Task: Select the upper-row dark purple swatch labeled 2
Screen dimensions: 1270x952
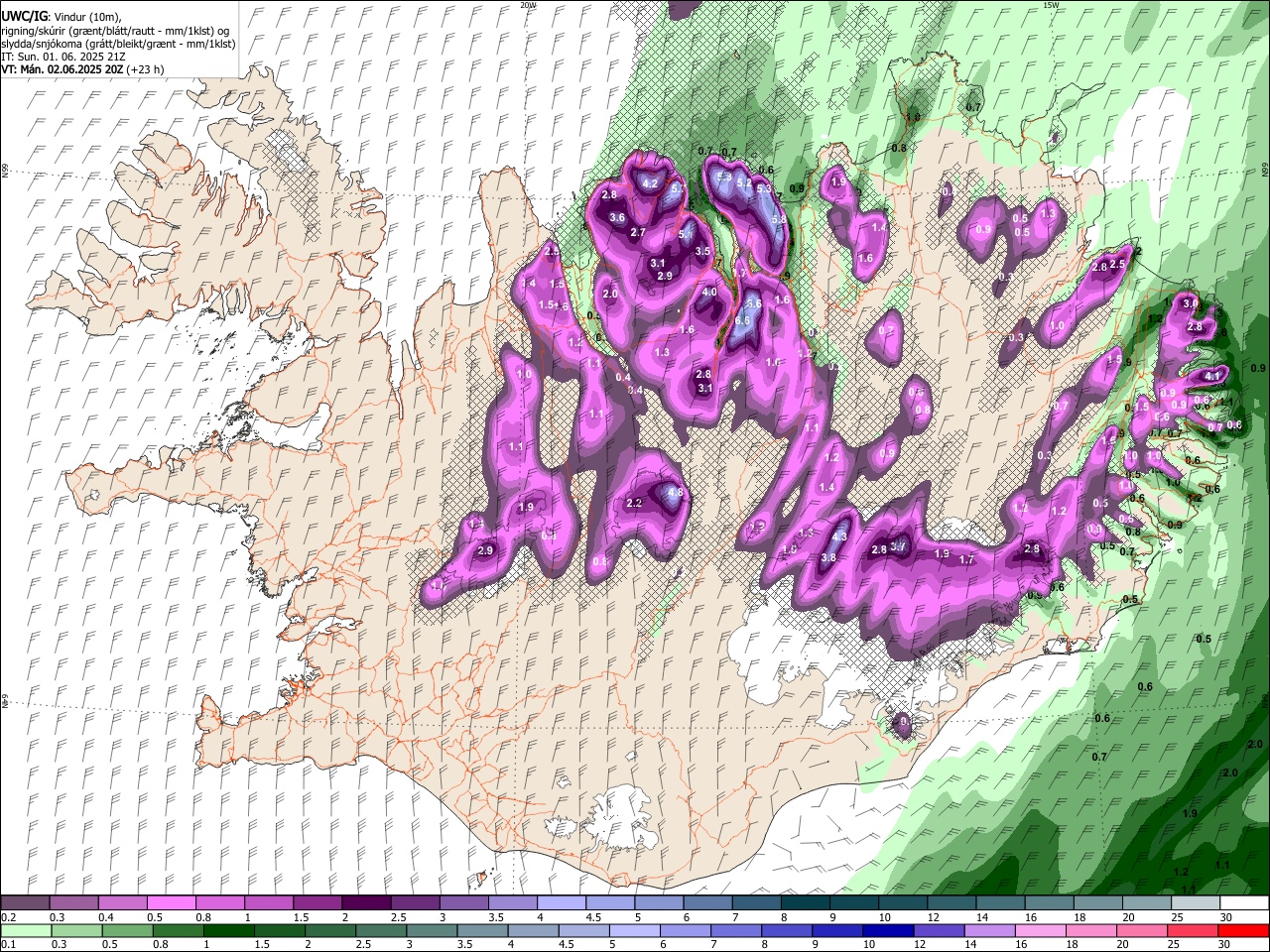Action: point(365,903)
